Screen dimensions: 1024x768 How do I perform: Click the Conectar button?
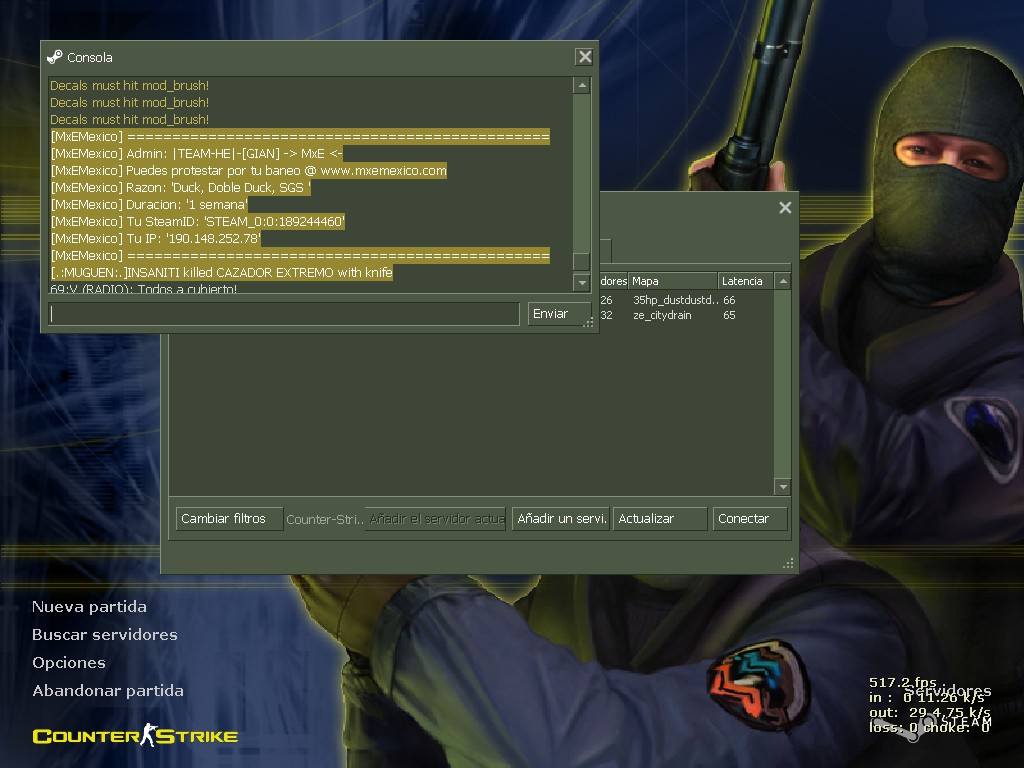750,519
